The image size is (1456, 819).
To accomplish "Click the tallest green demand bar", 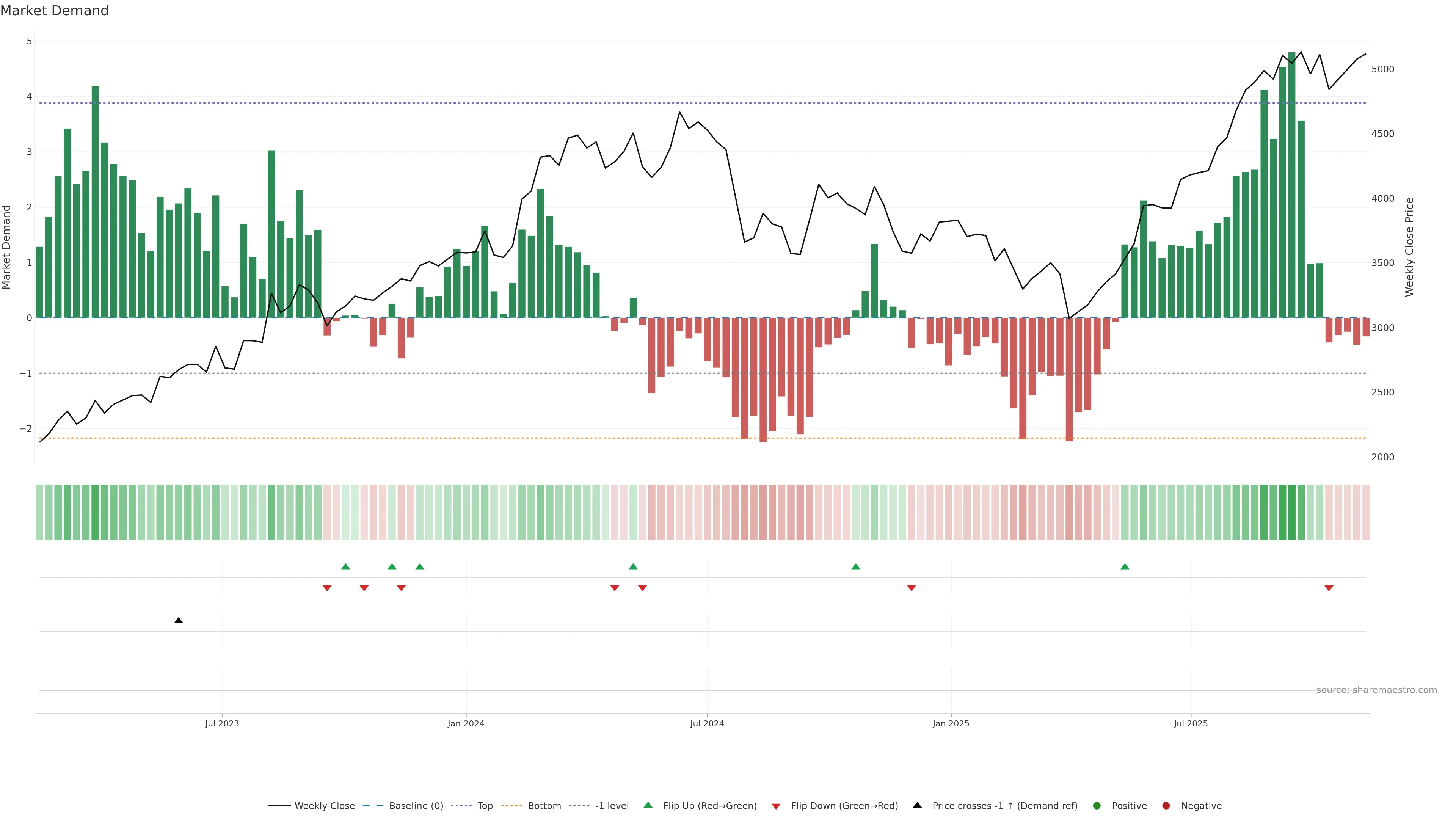I will click(x=1291, y=187).
